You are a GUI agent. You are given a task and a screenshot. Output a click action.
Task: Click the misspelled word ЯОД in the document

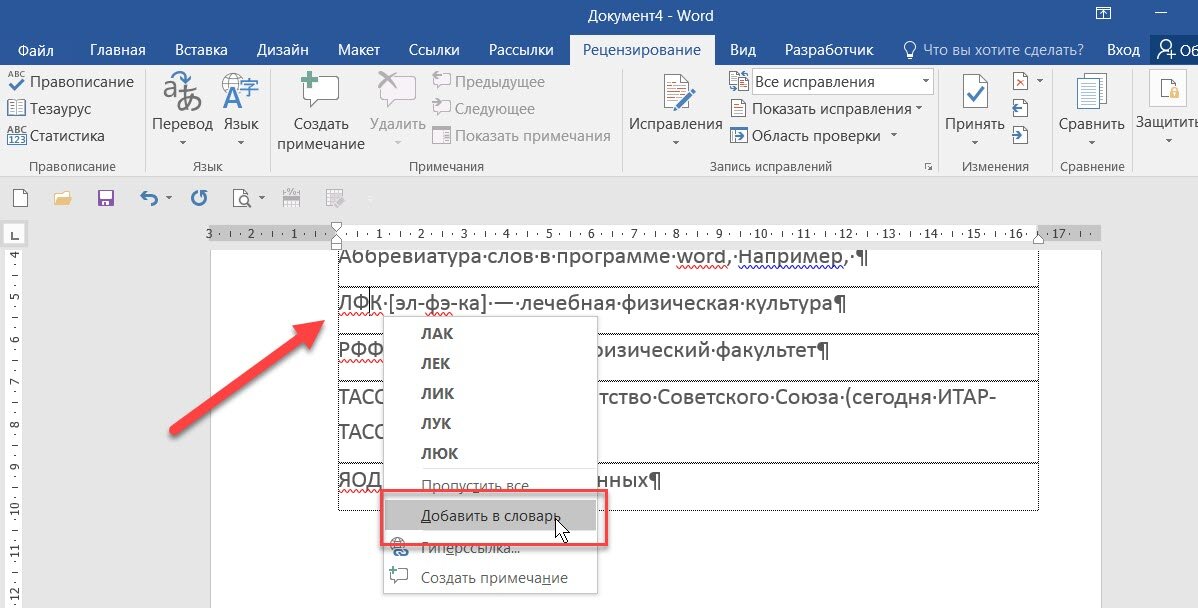[x=359, y=480]
